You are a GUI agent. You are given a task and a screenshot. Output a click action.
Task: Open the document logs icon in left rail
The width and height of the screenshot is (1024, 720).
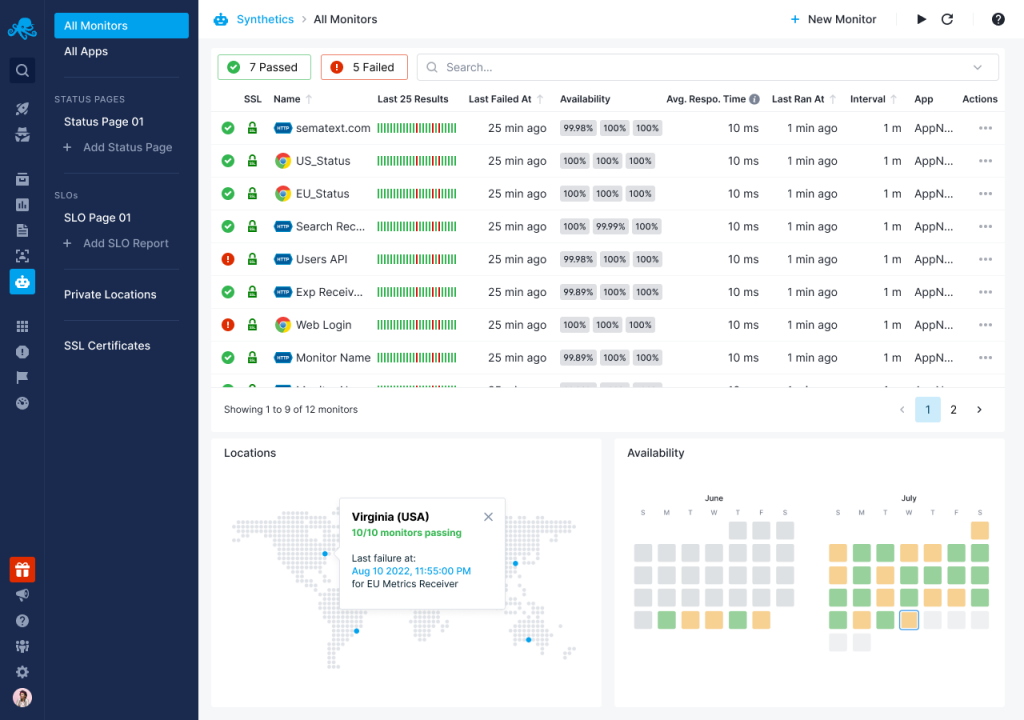click(x=22, y=230)
